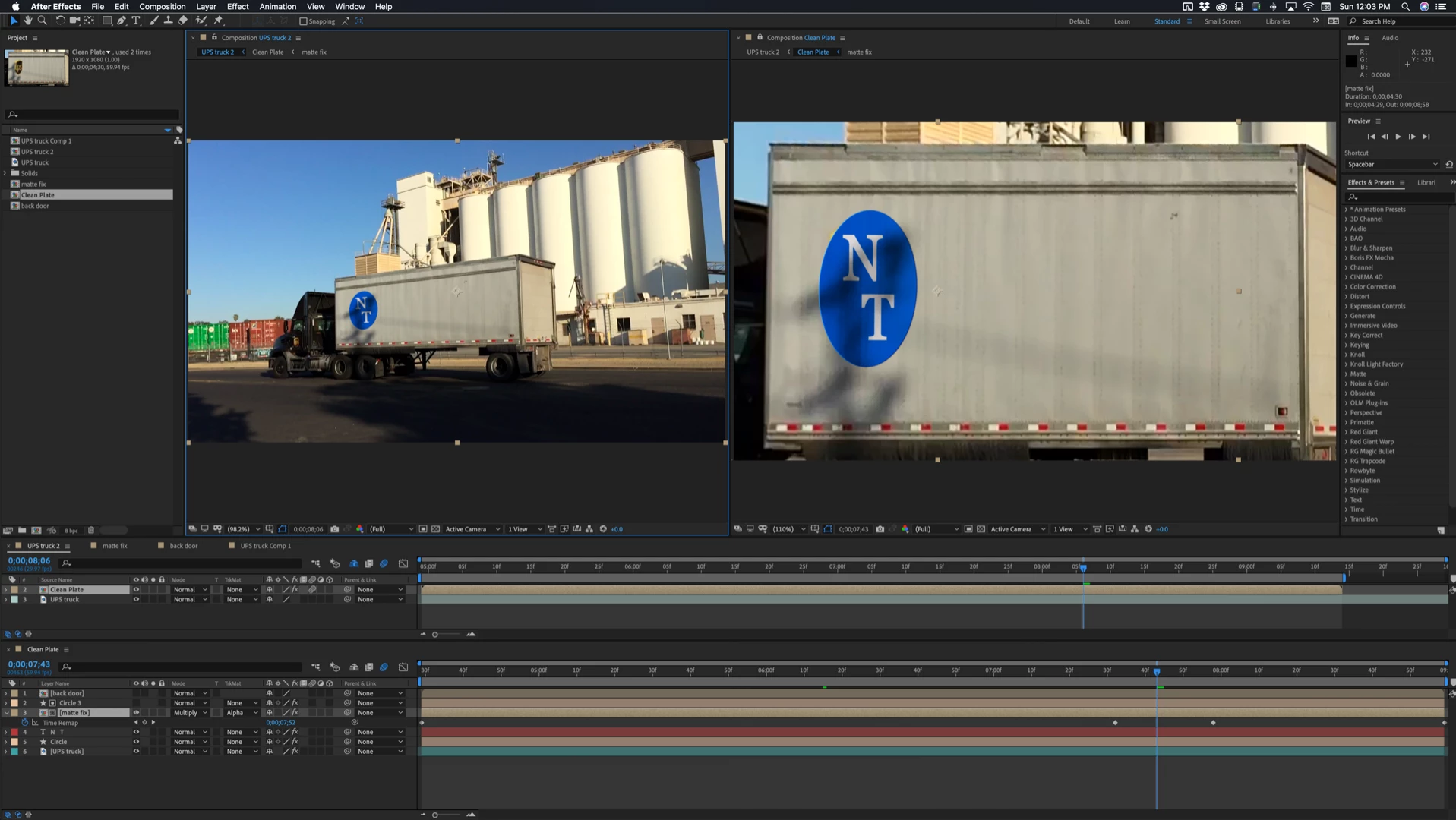Image resolution: width=1456 pixels, height=820 pixels.
Task: Open the Composition menu
Action: click(x=163, y=6)
